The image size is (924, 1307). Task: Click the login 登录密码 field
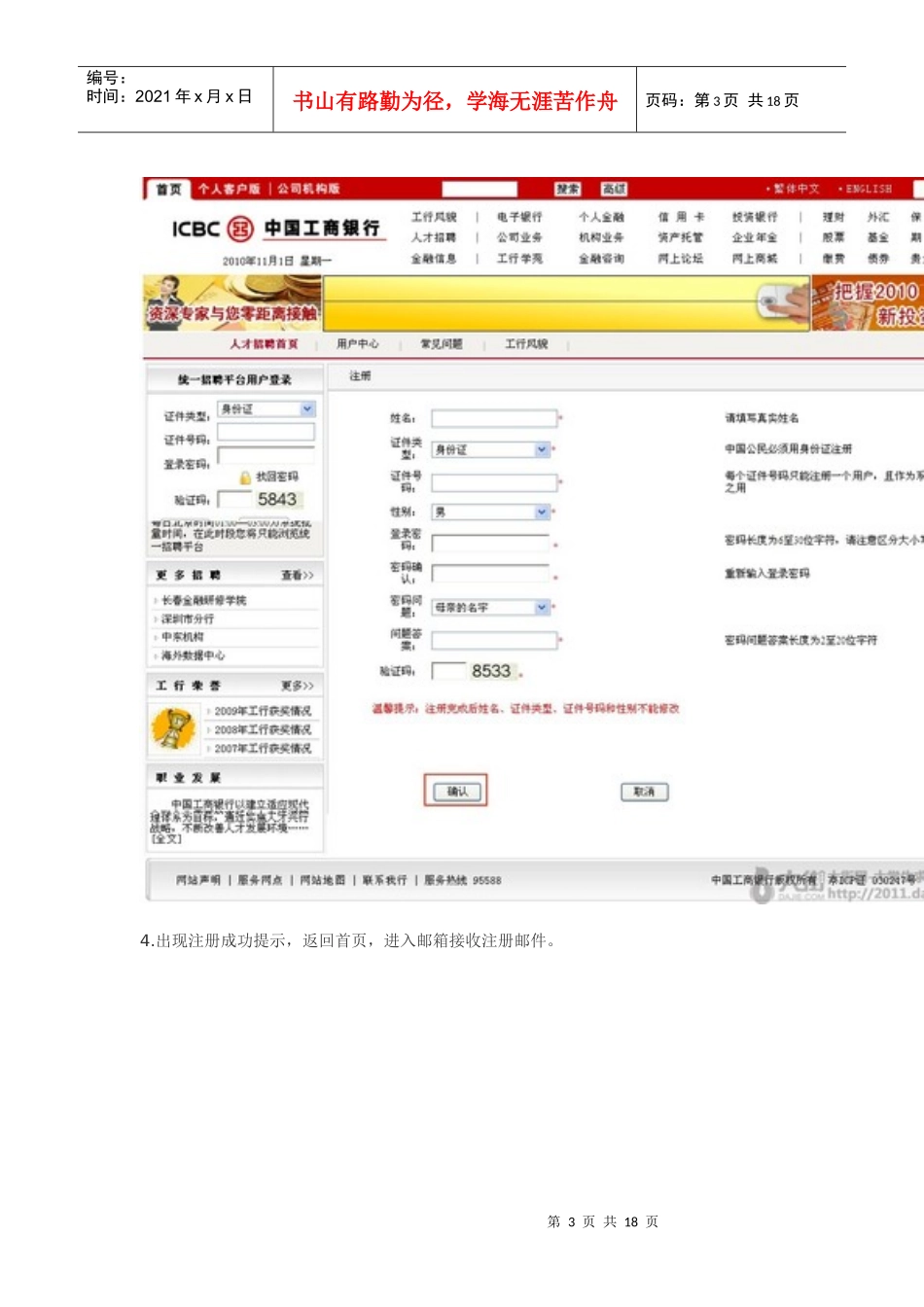point(266,455)
